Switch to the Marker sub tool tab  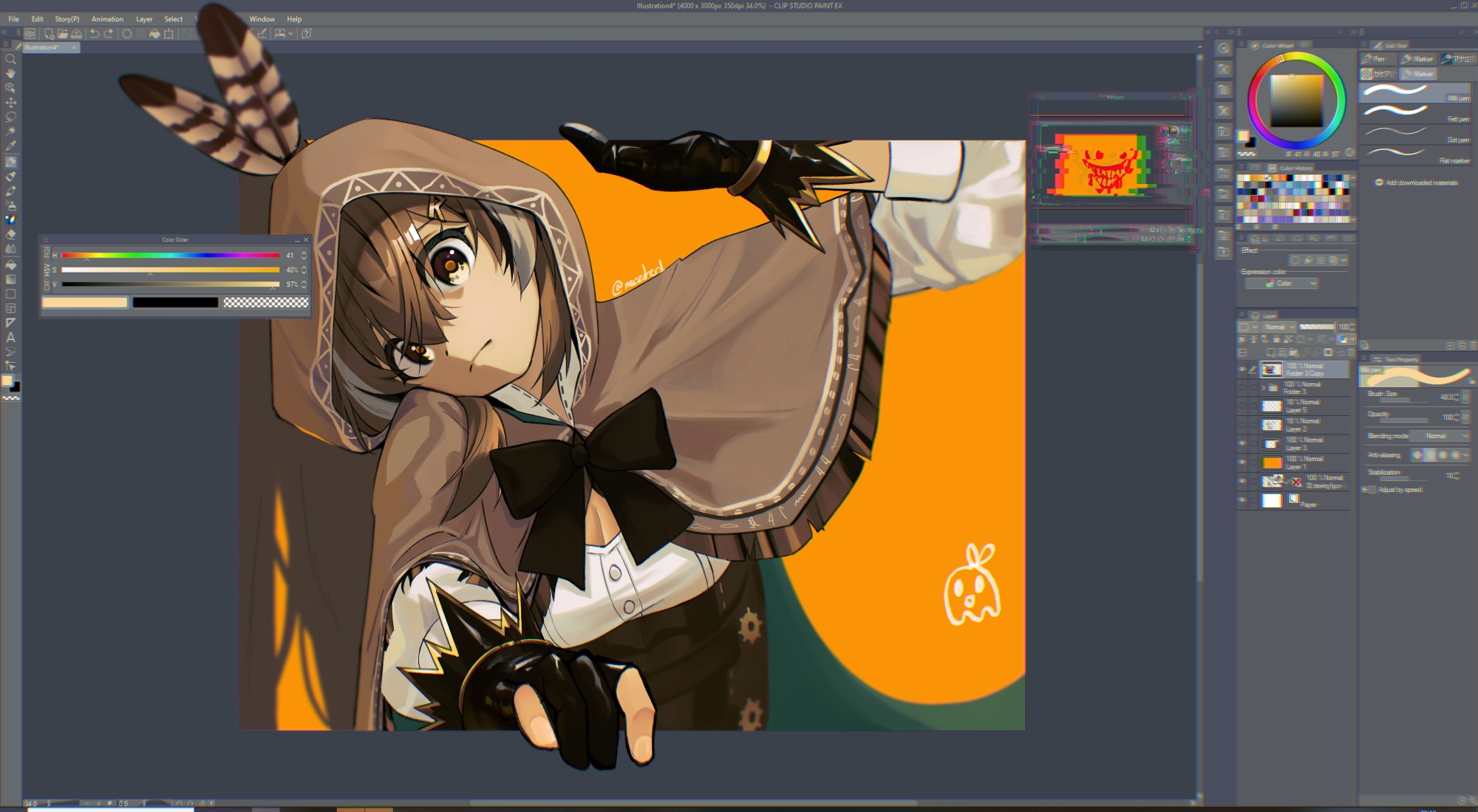[x=1418, y=58]
